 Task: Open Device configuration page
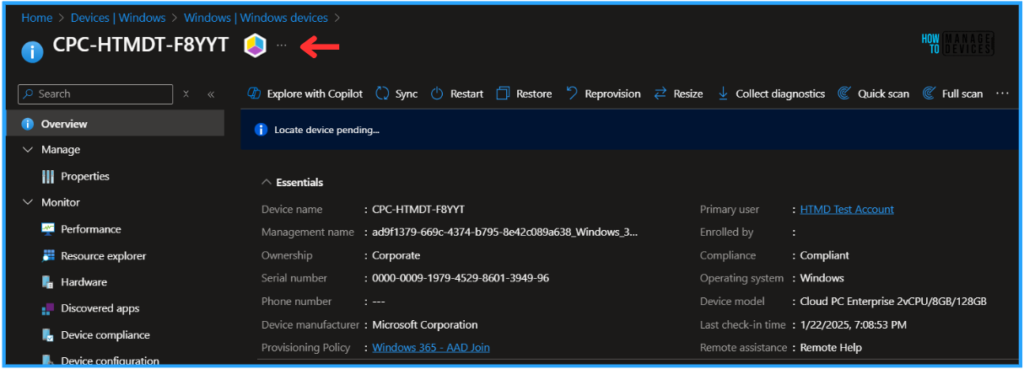(110, 361)
